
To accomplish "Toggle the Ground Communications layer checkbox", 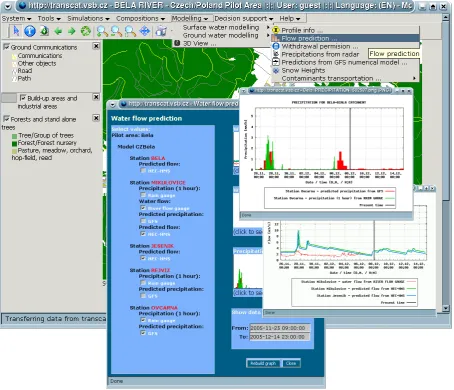I will point(6,47).
